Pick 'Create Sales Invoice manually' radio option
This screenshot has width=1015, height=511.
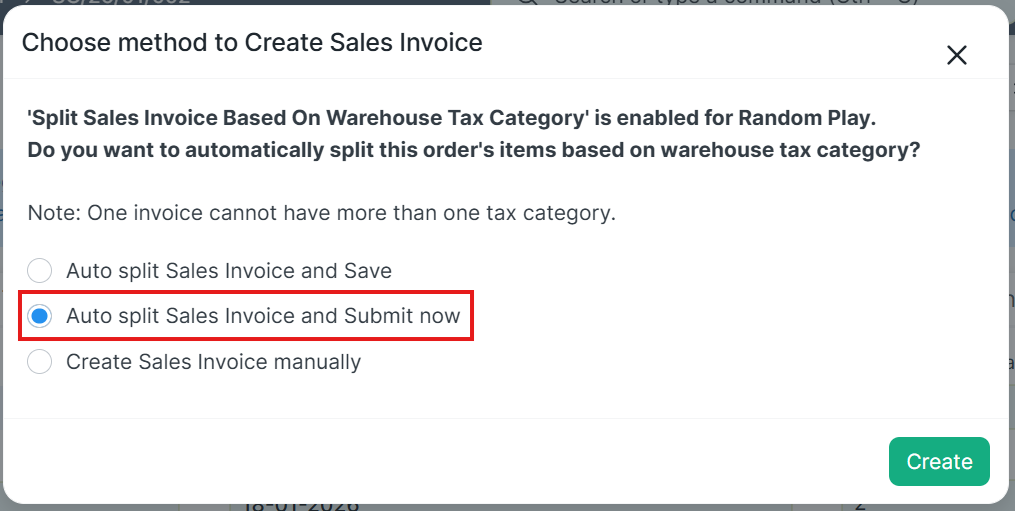tap(40, 362)
